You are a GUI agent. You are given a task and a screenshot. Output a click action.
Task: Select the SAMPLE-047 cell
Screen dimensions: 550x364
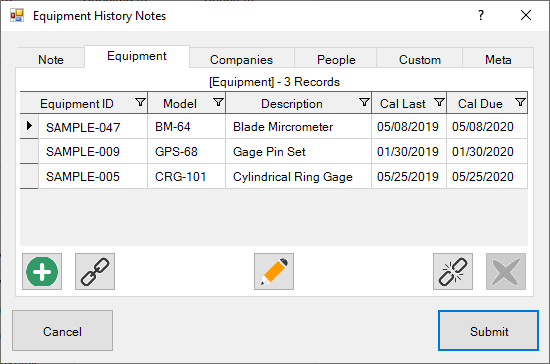coord(93,126)
